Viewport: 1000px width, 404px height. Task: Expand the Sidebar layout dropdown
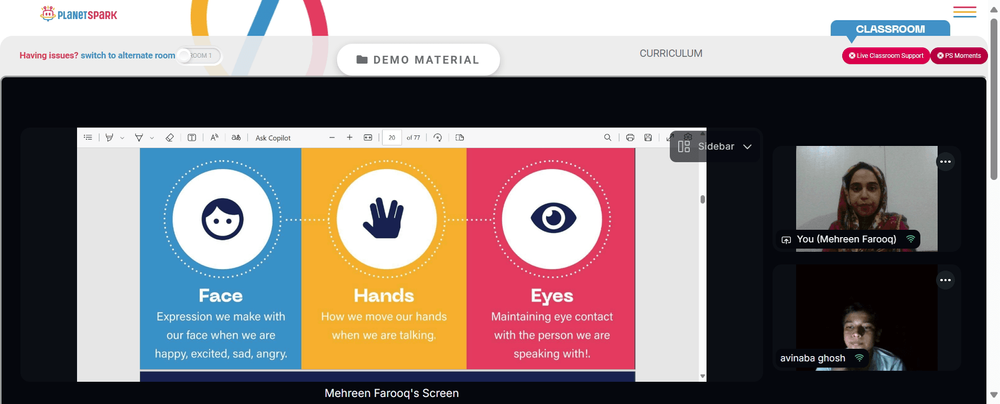tap(714, 147)
